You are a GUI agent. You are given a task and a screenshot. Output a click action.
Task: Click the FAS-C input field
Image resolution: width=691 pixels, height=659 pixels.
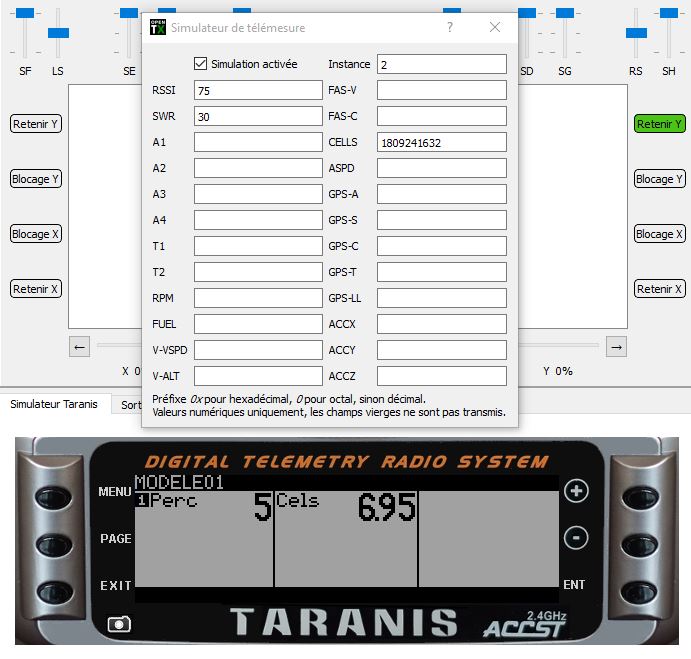point(442,116)
